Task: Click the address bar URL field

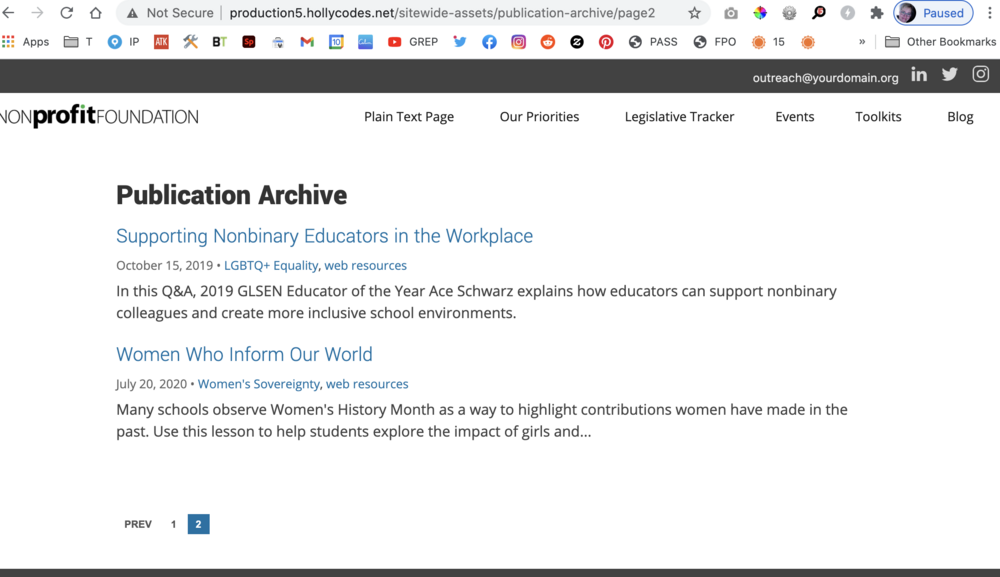Action: coord(442,13)
